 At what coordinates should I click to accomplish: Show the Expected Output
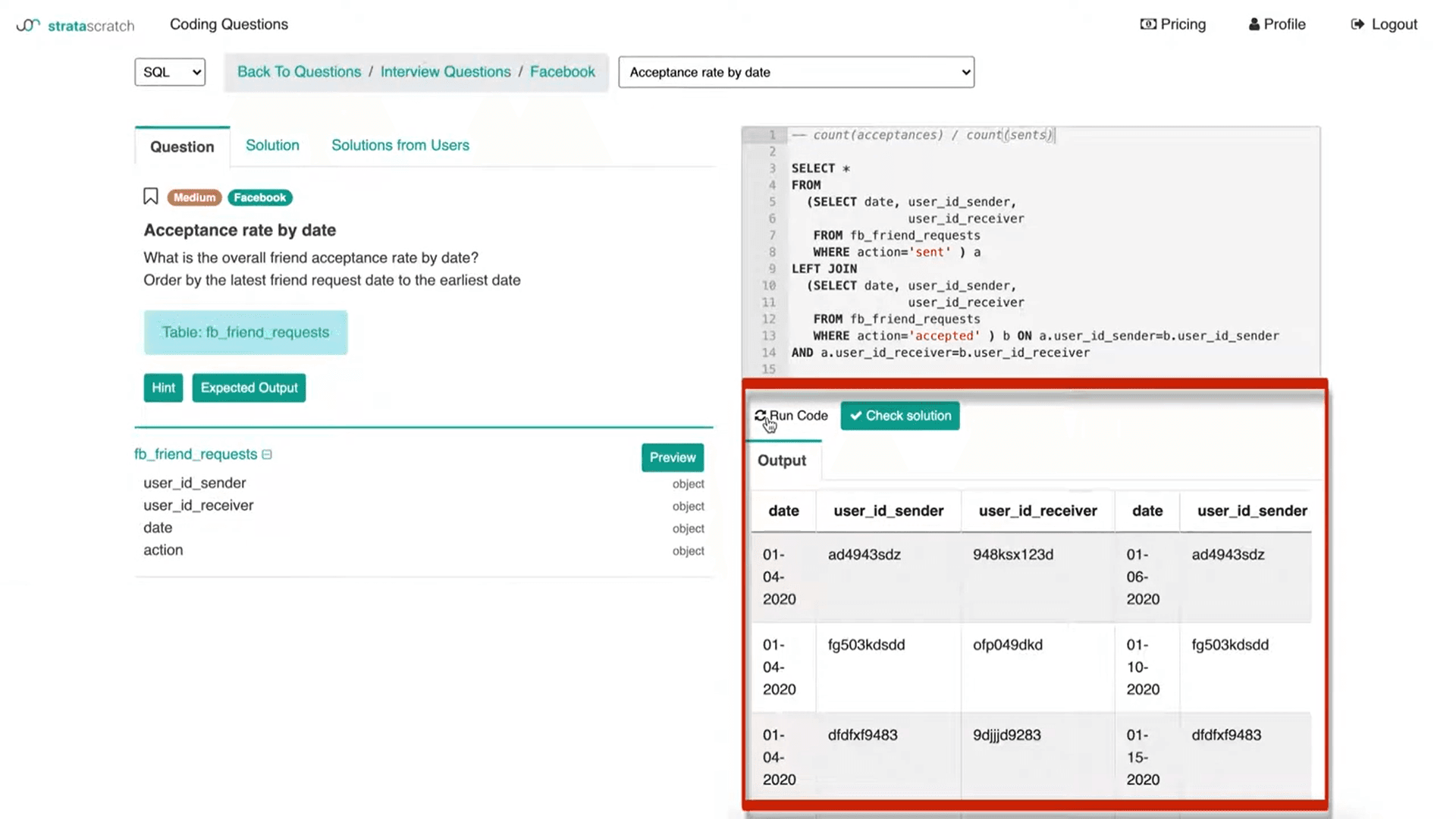(249, 388)
